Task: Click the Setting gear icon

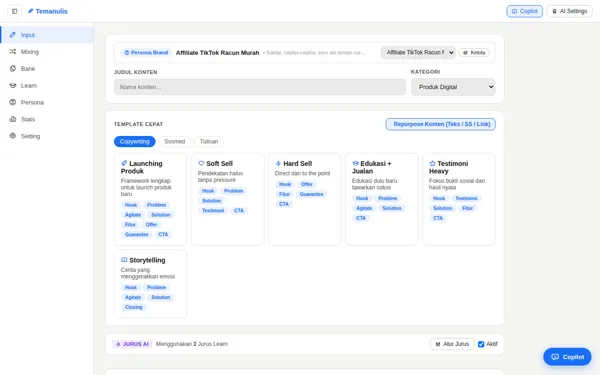Action: click(x=13, y=136)
